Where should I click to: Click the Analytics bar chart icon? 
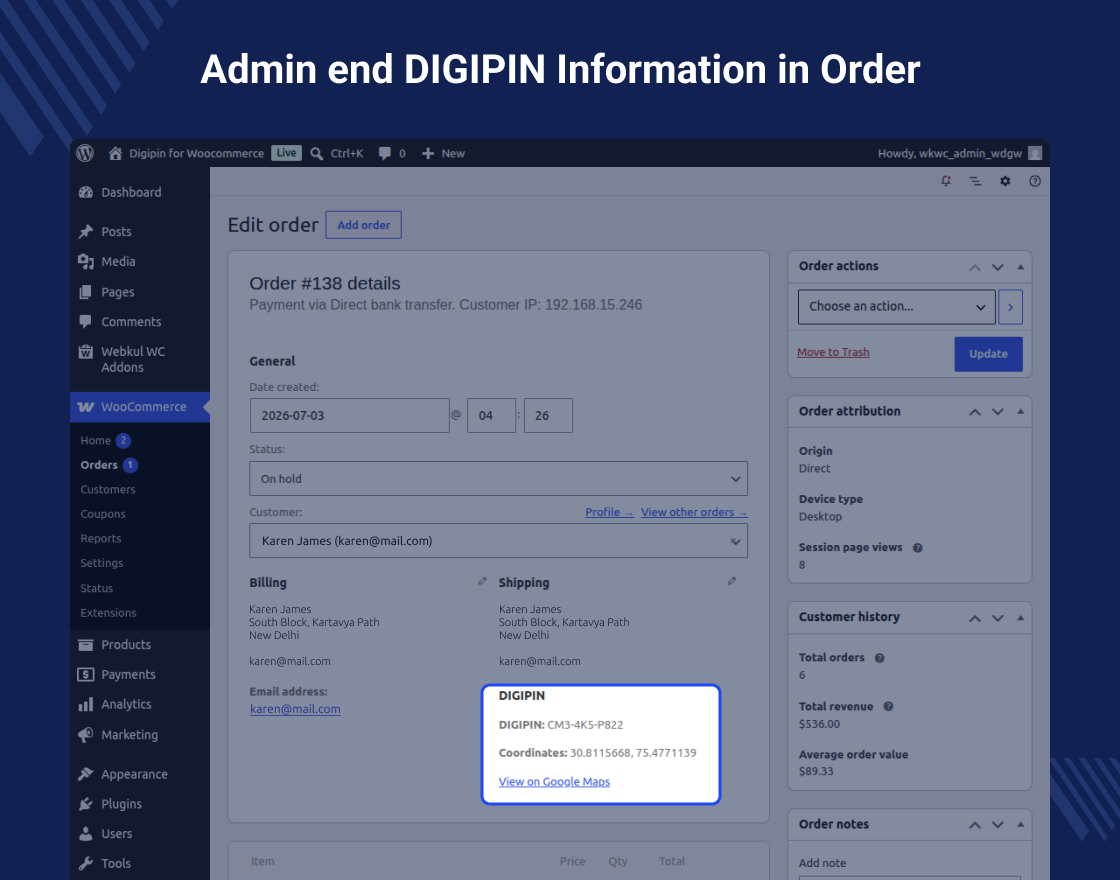tap(86, 704)
